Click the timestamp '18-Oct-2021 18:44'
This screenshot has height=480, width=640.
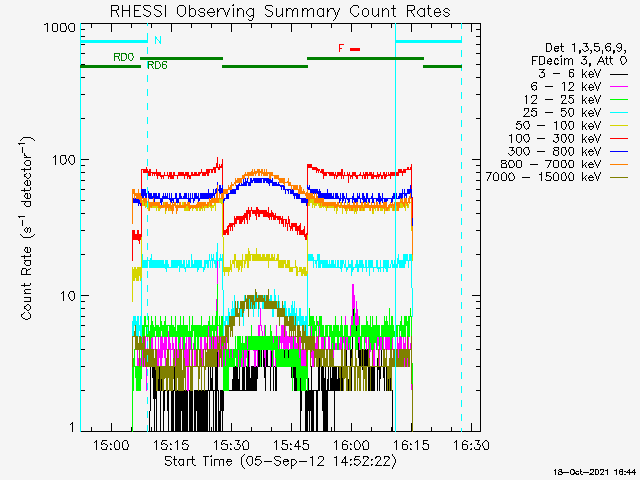tap(595, 472)
